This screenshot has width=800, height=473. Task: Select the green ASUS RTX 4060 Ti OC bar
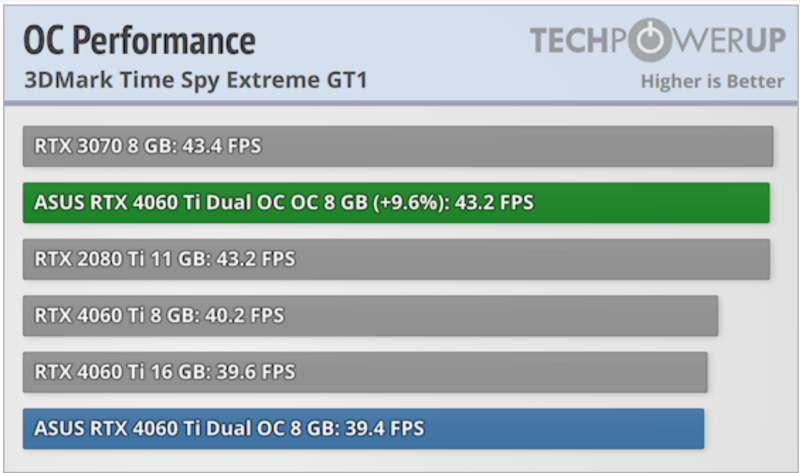coord(396,203)
